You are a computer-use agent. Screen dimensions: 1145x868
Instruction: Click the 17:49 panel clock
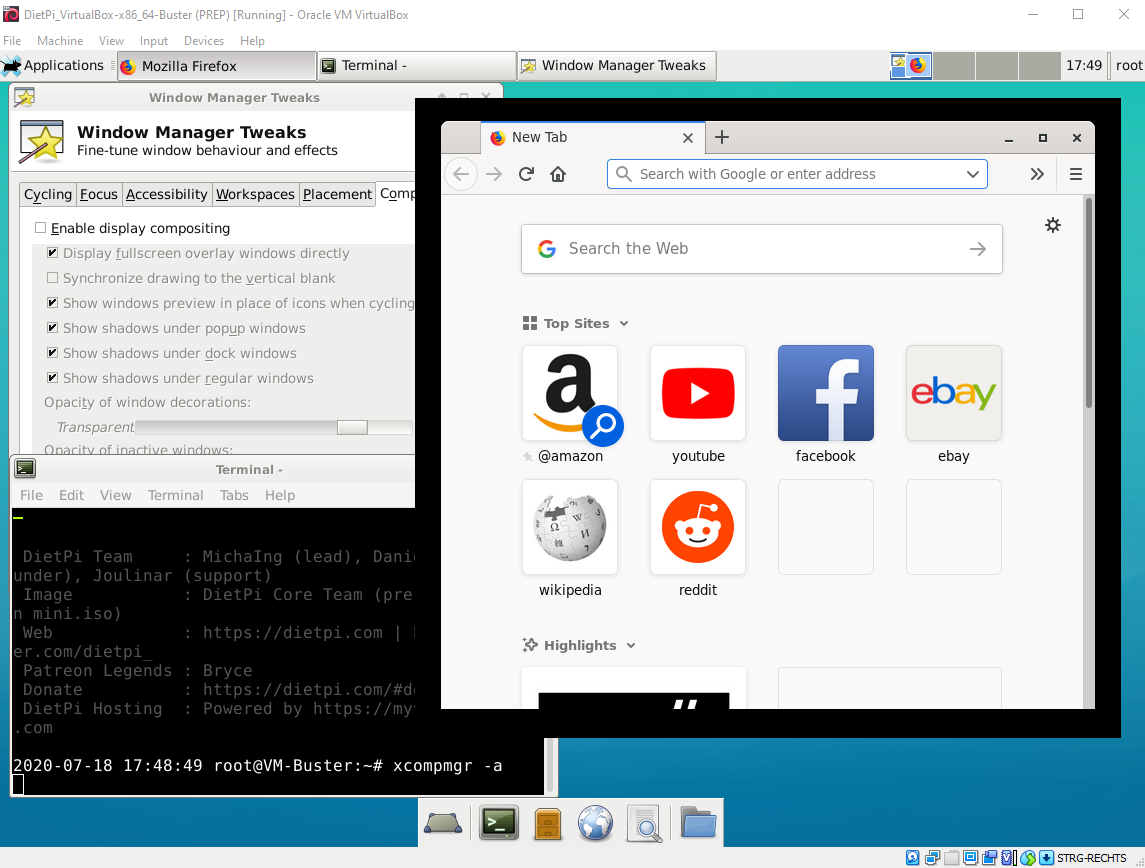coord(1084,66)
